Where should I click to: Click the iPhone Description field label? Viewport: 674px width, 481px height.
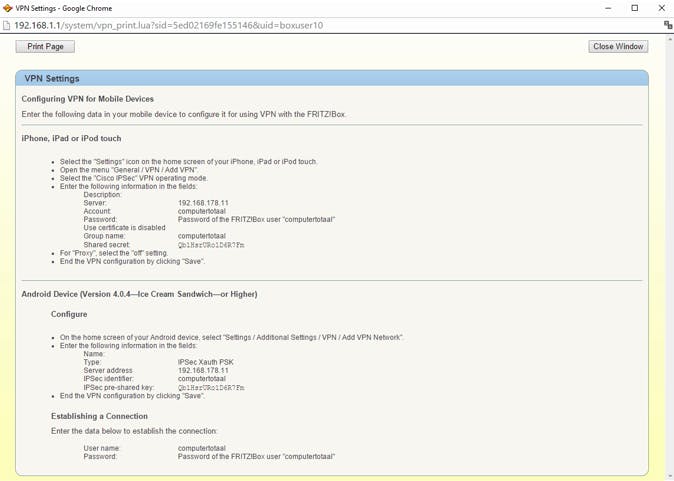tap(103, 195)
